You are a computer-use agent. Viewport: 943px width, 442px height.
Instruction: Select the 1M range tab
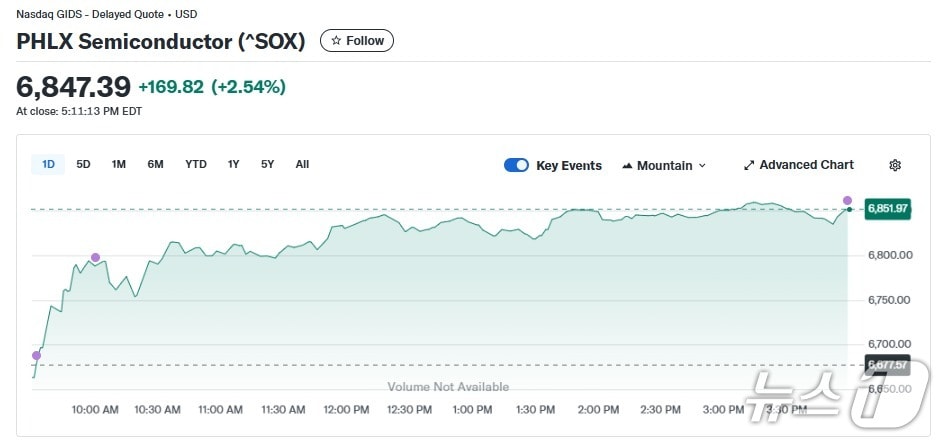pyautogui.click(x=118, y=164)
